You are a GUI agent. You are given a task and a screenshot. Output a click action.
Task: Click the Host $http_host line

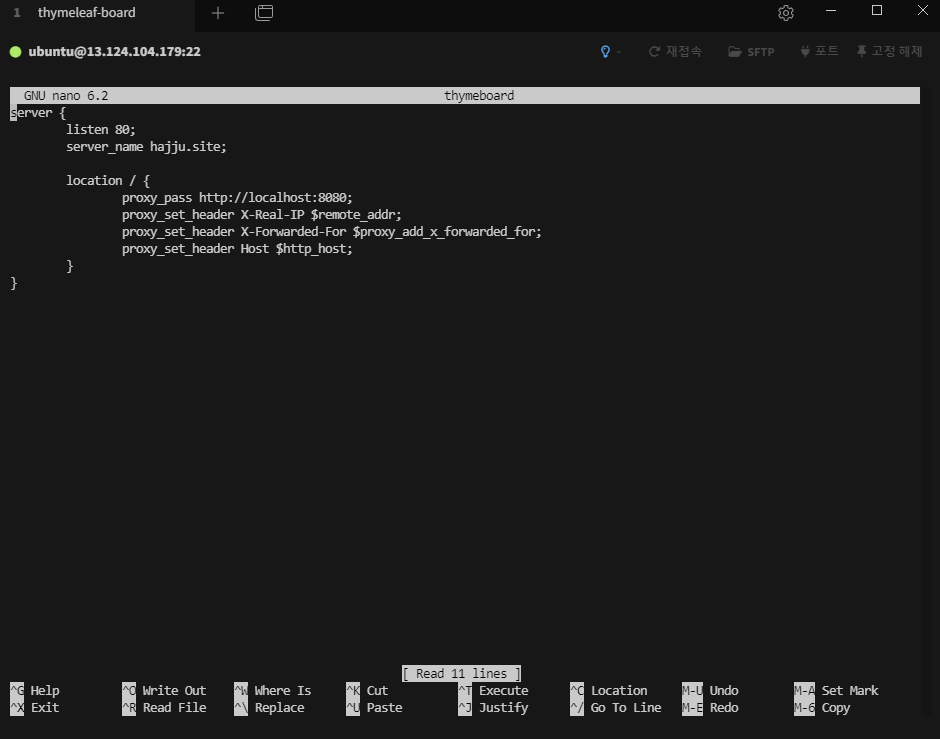(237, 249)
